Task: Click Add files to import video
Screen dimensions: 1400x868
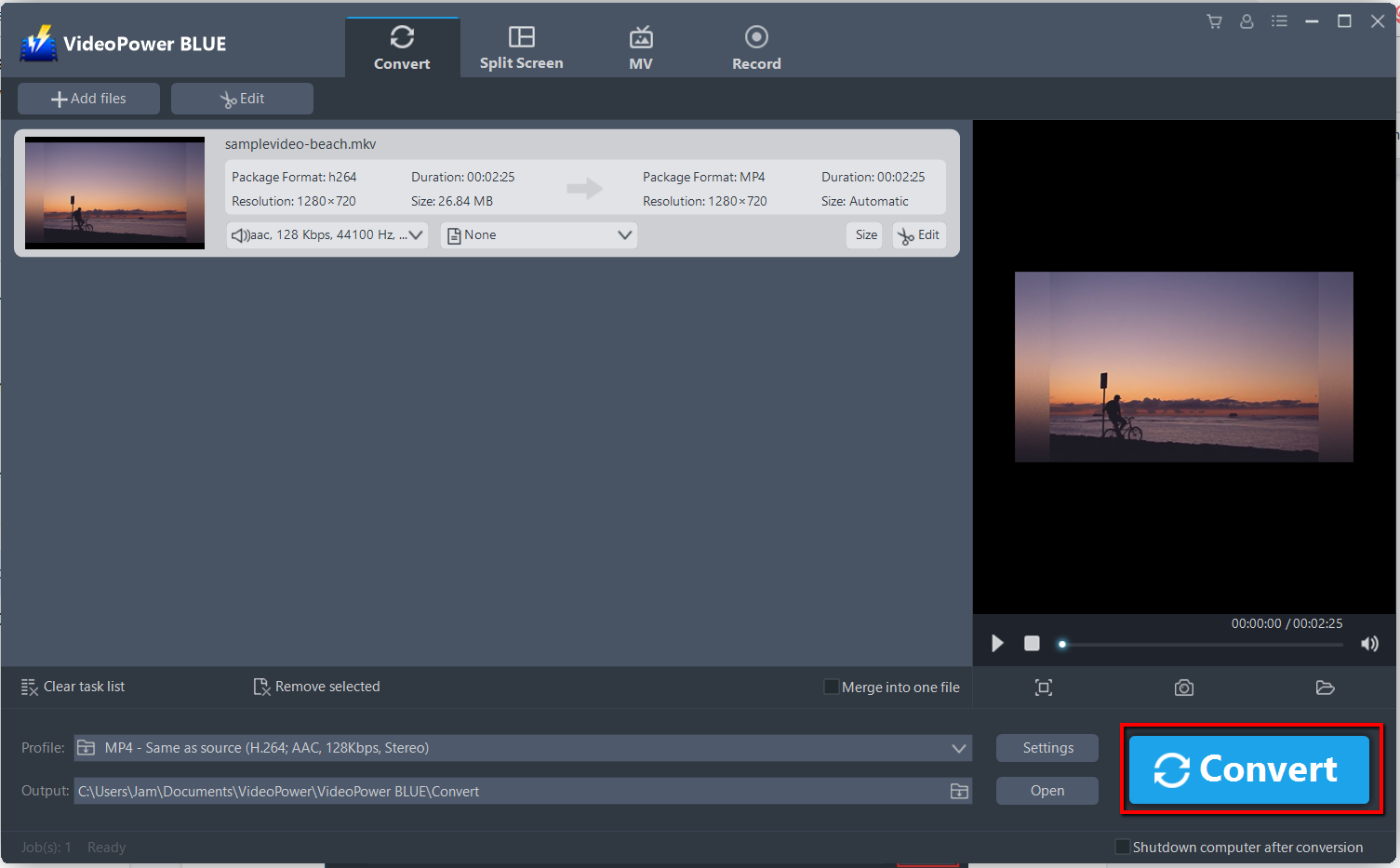Action: [x=88, y=98]
